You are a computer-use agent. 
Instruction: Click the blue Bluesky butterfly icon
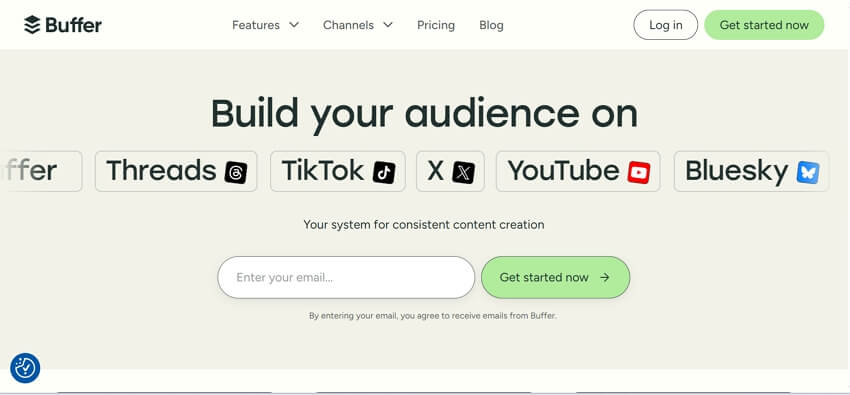click(808, 172)
